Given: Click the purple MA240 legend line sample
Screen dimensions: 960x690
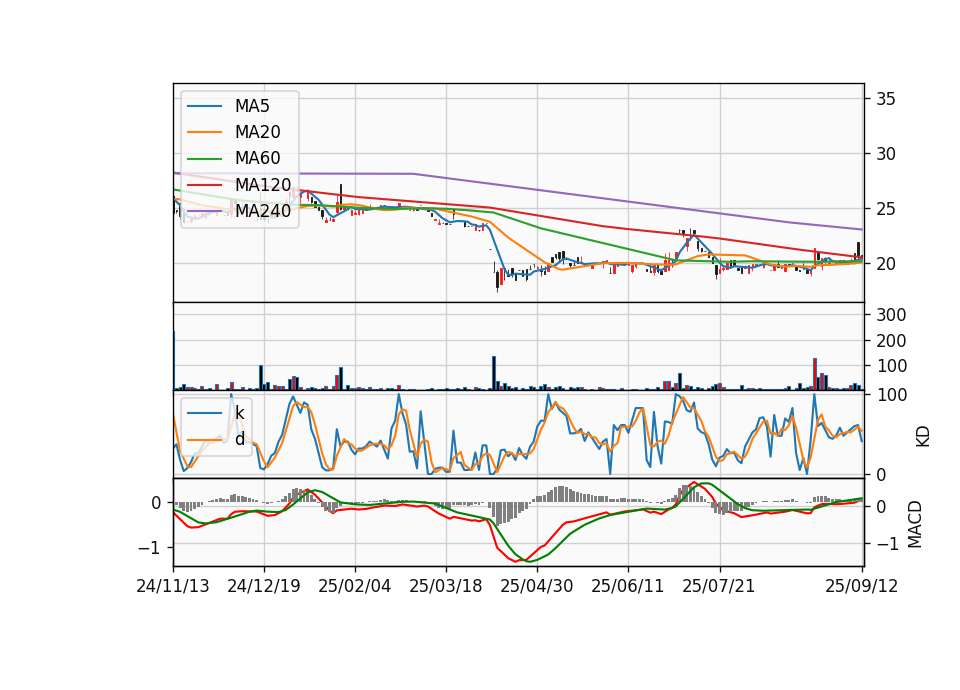Looking at the screenshot, I should (204, 212).
